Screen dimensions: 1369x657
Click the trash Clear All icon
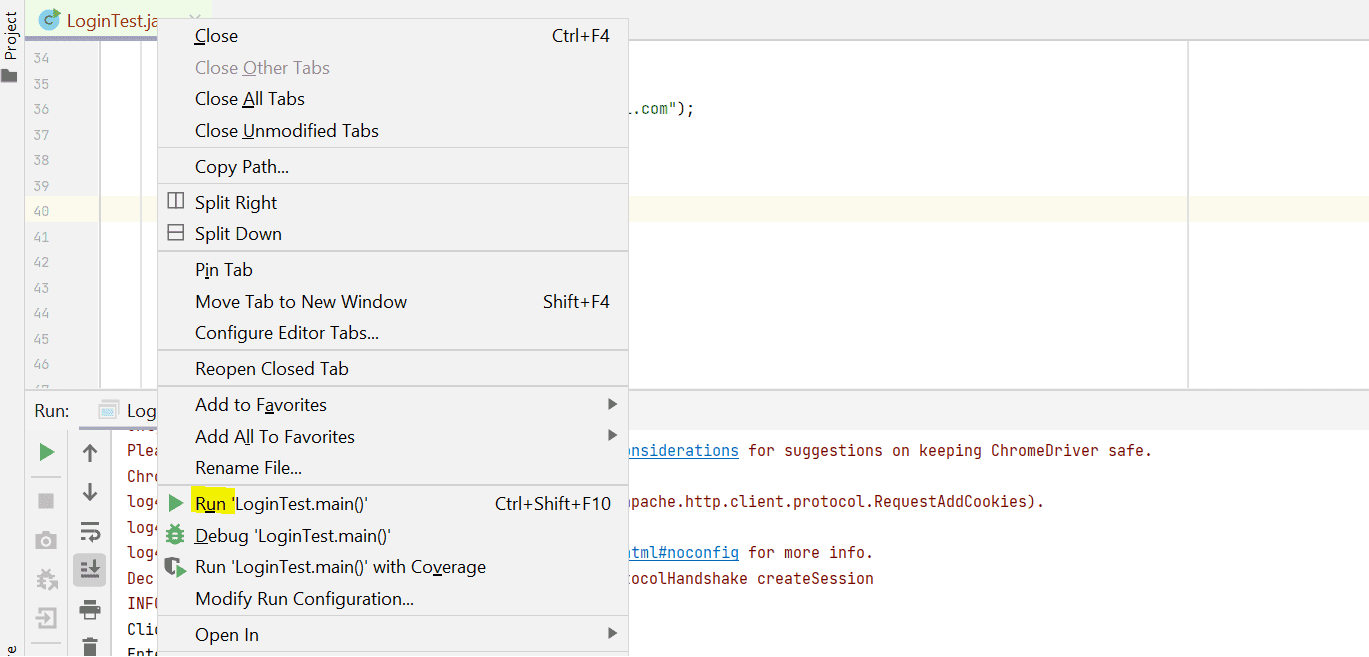pos(90,645)
